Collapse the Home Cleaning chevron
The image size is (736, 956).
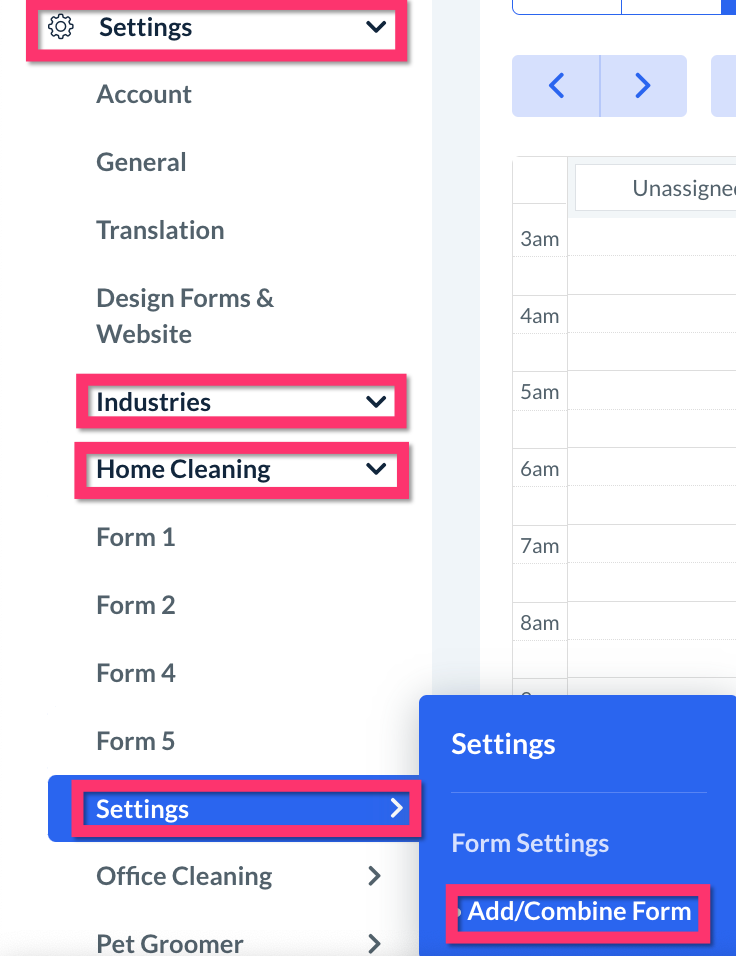point(376,469)
